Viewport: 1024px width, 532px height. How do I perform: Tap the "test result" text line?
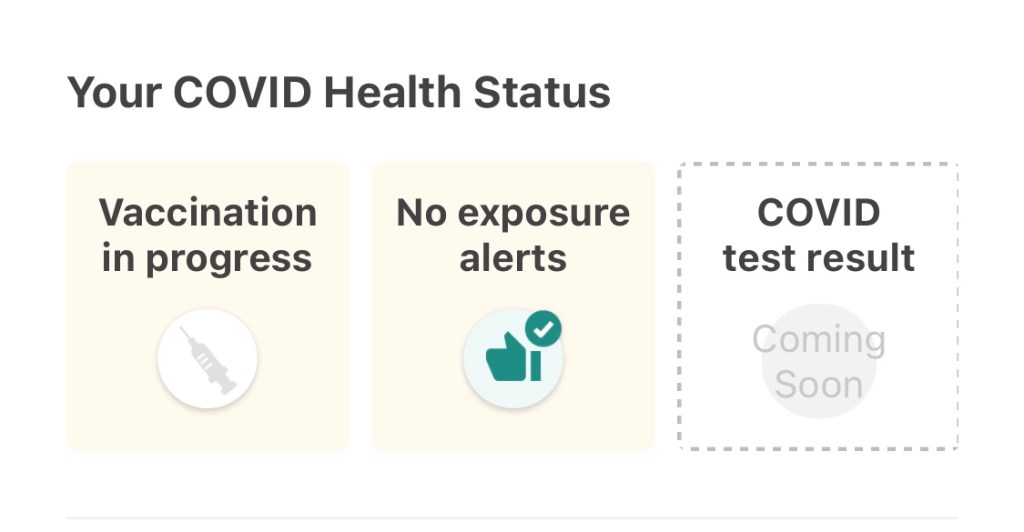point(819,258)
